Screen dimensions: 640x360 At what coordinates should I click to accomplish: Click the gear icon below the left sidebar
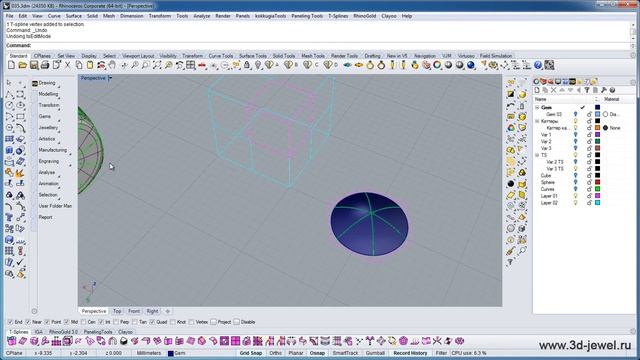[x=34, y=311]
